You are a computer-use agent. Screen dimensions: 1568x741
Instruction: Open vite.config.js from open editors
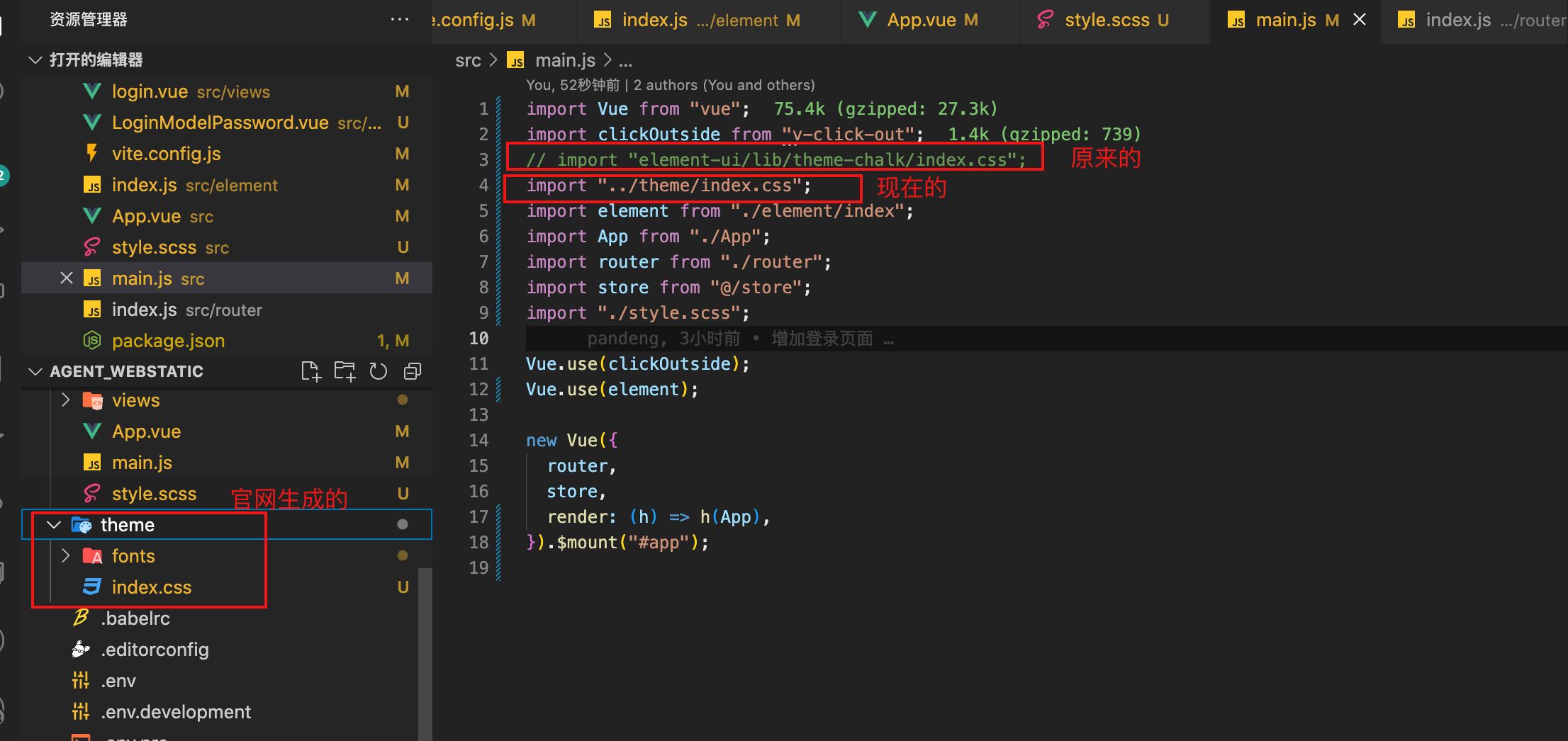click(x=227, y=154)
